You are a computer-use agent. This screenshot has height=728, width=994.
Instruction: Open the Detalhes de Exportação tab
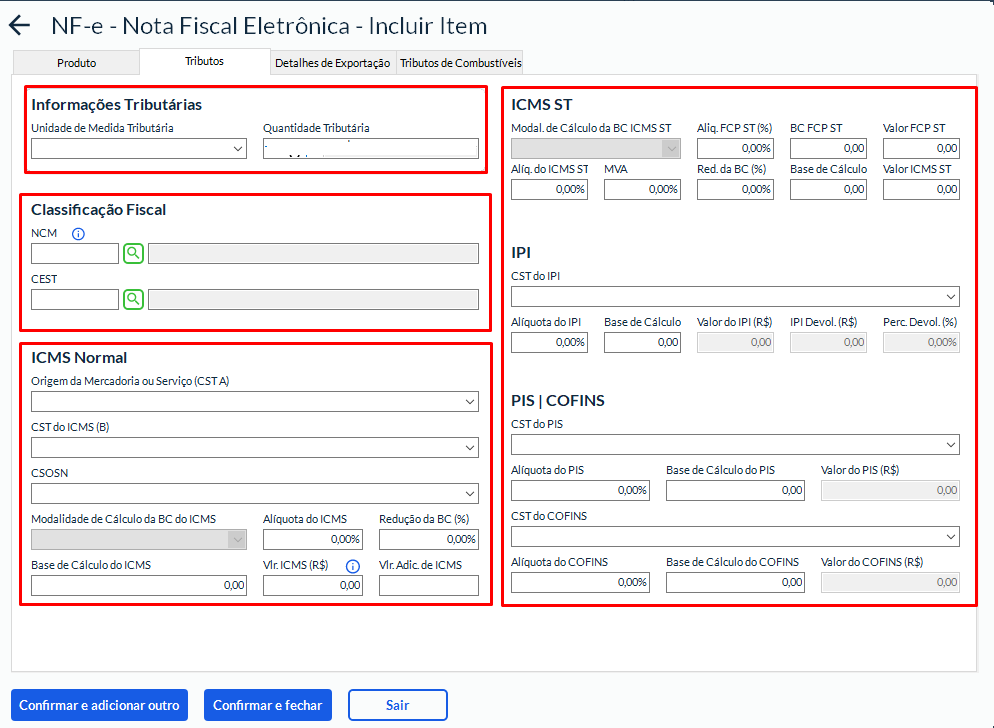333,62
